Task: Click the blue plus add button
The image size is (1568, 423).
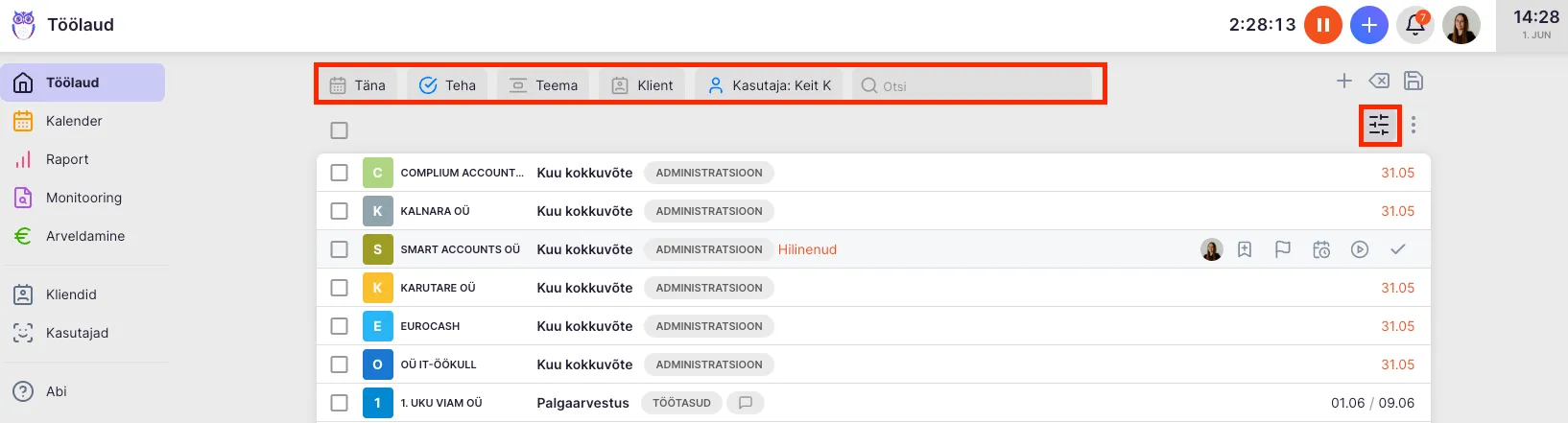Action: coord(1369,25)
